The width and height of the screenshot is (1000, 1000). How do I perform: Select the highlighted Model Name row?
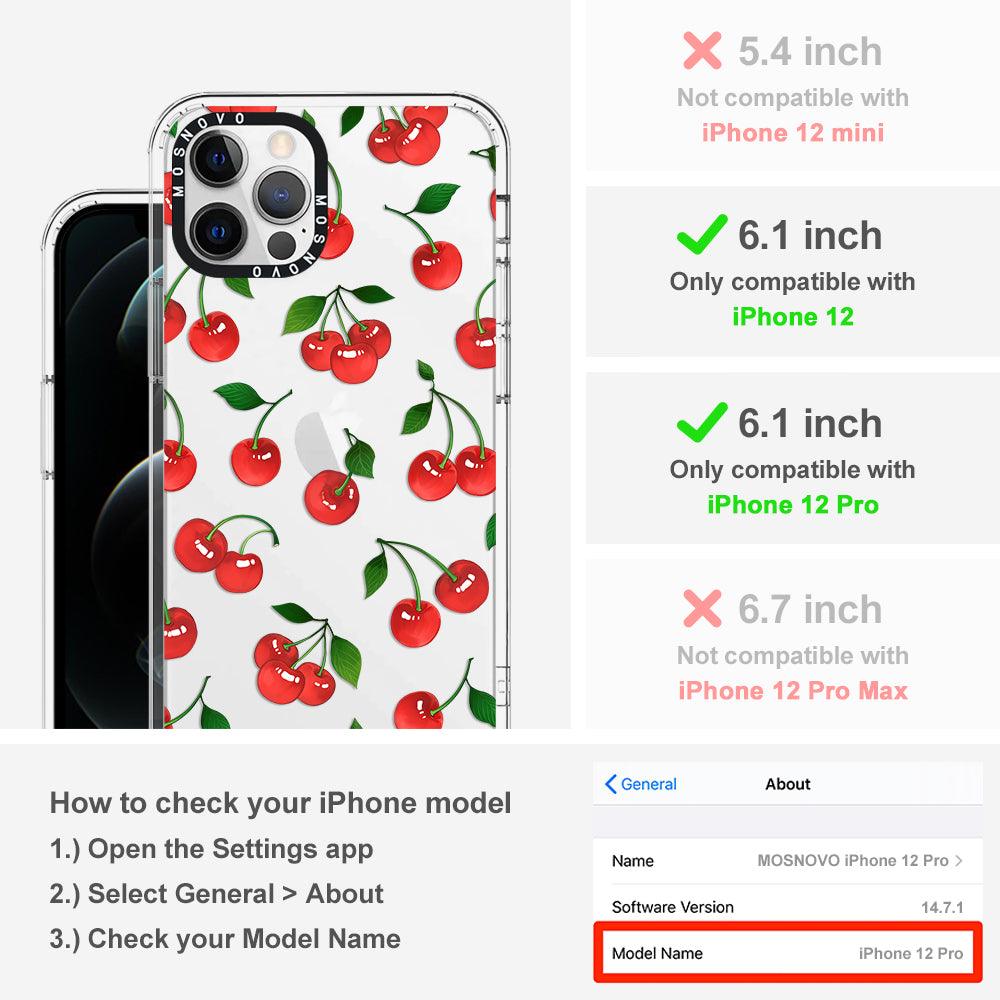point(788,953)
